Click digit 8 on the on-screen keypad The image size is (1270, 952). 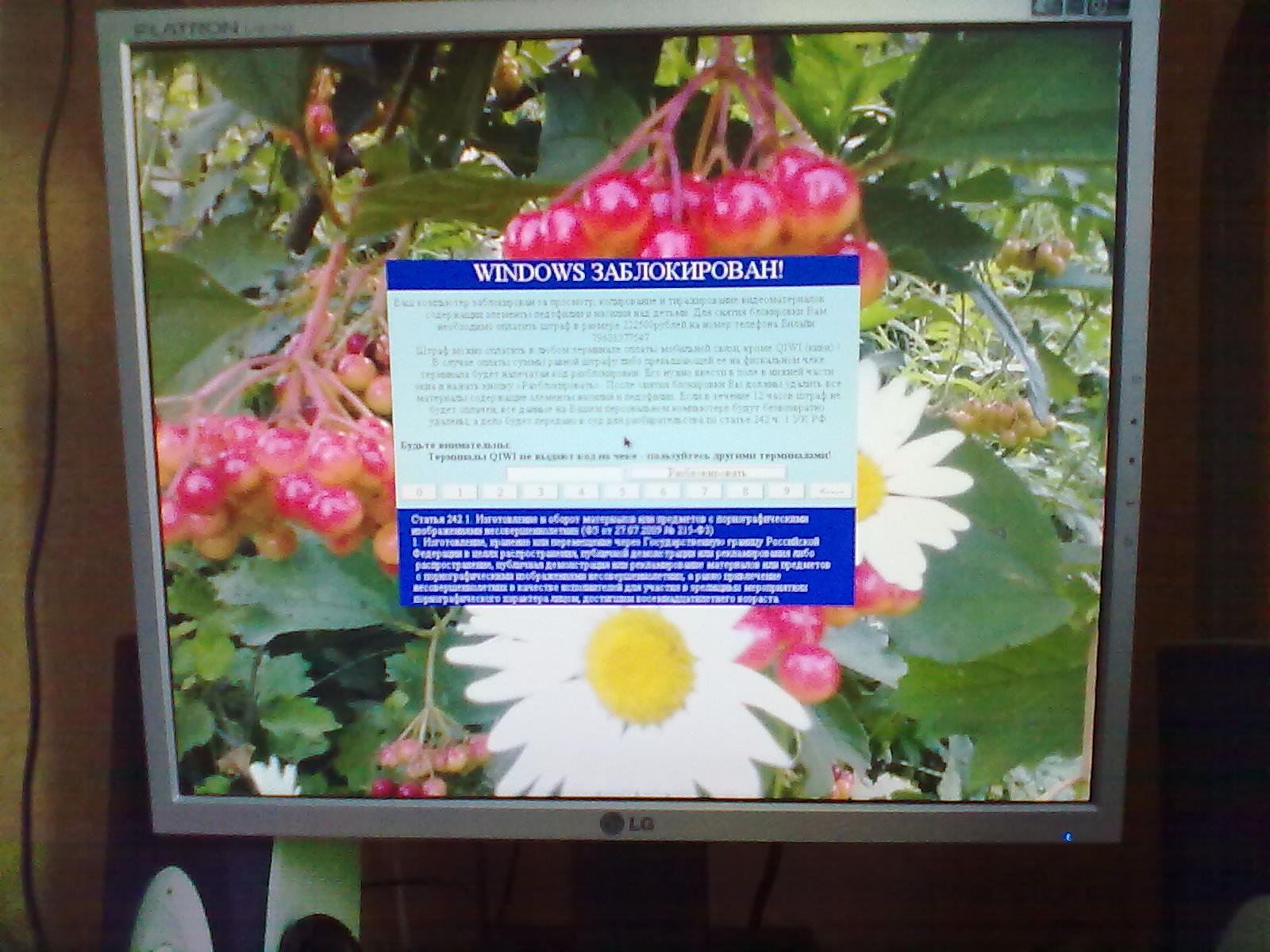(x=745, y=492)
